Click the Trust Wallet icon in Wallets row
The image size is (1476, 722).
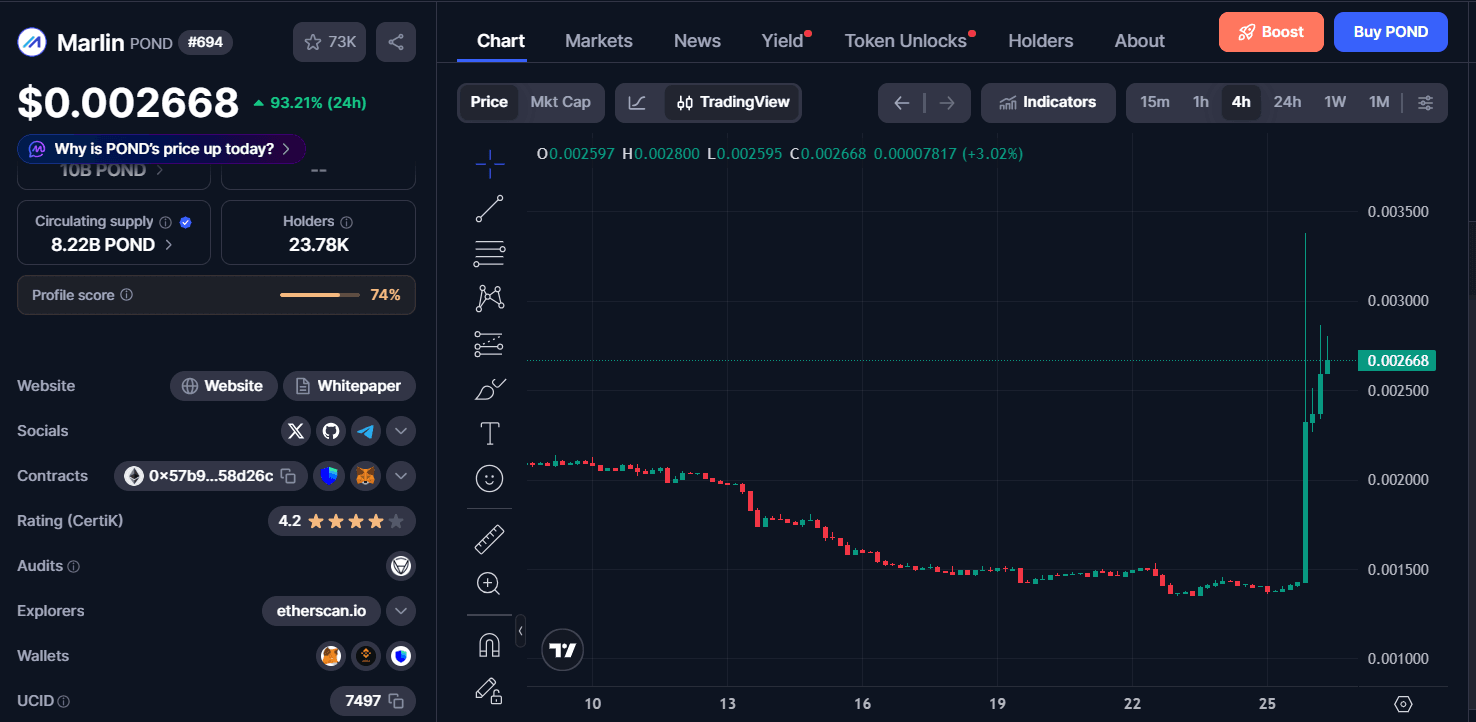coord(401,656)
